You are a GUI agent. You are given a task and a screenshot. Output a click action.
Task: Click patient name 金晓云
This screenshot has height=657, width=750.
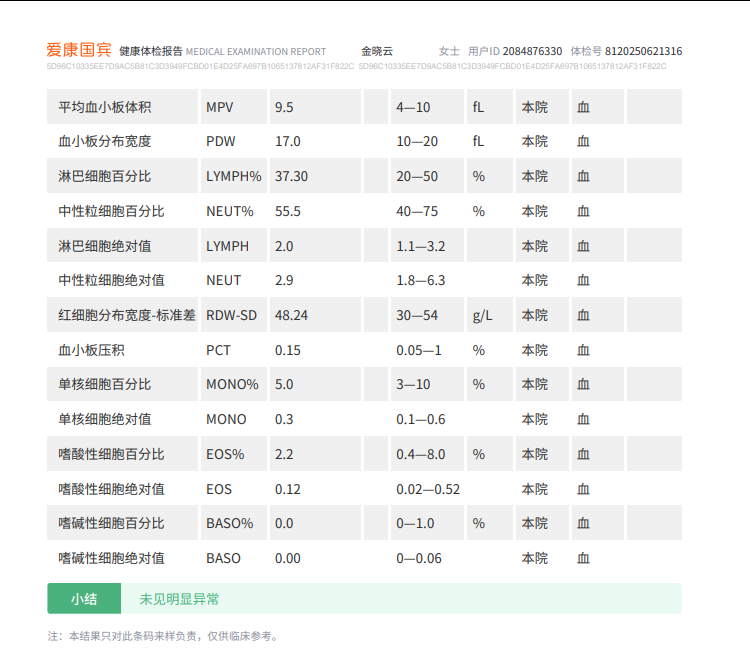377,51
